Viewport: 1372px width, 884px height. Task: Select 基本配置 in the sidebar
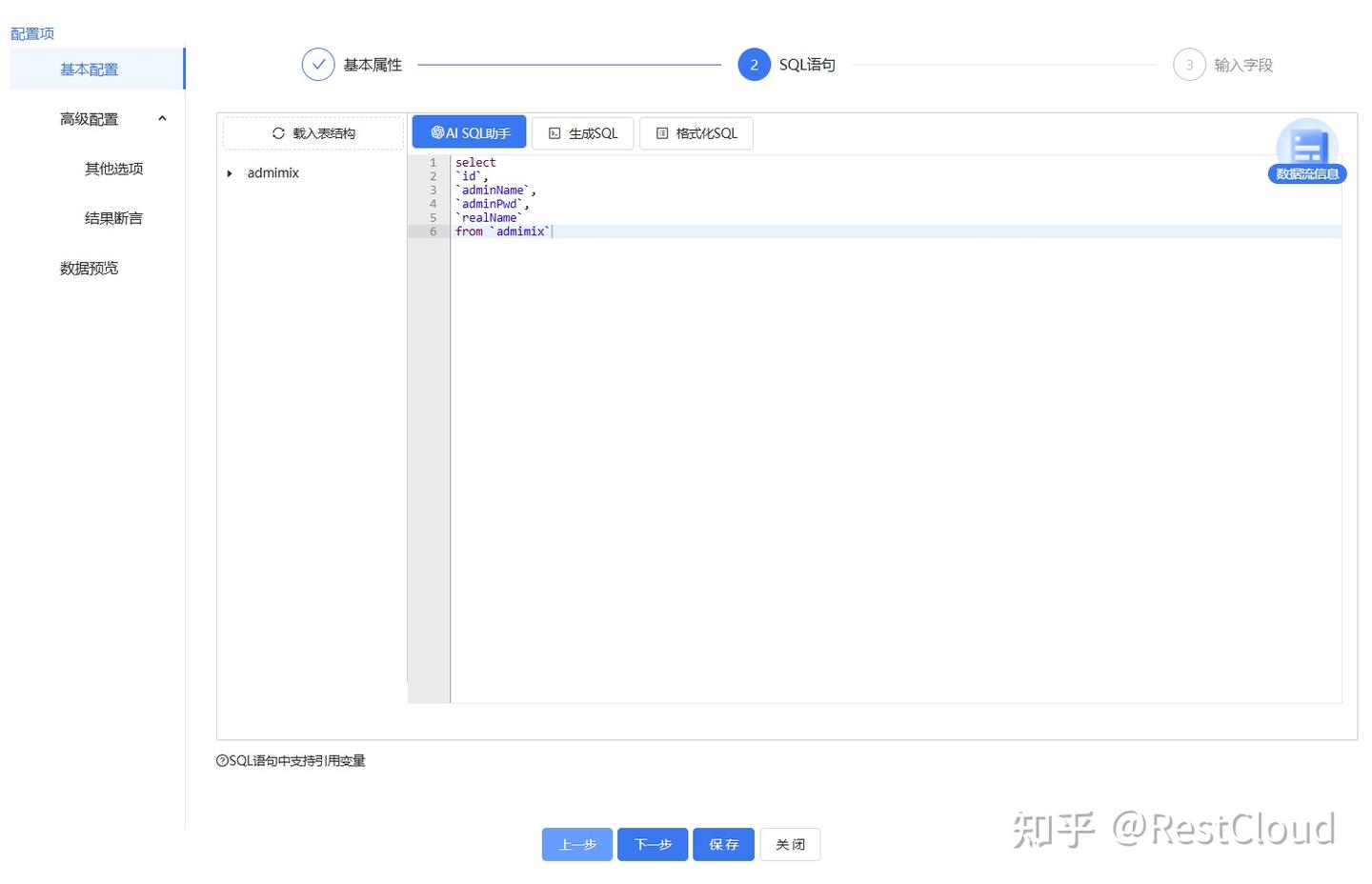pyautogui.click(x=97, y=69)
